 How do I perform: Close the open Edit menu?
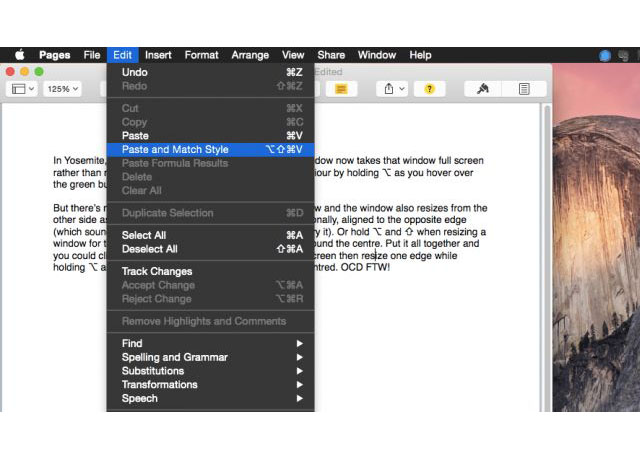122,55
